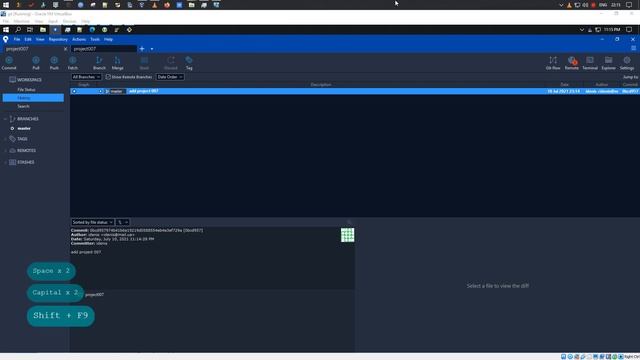The width and height of the screenshot is (640, 360).
Task: Fetch from remote using Fetch icon
Action: click(73, 63)
